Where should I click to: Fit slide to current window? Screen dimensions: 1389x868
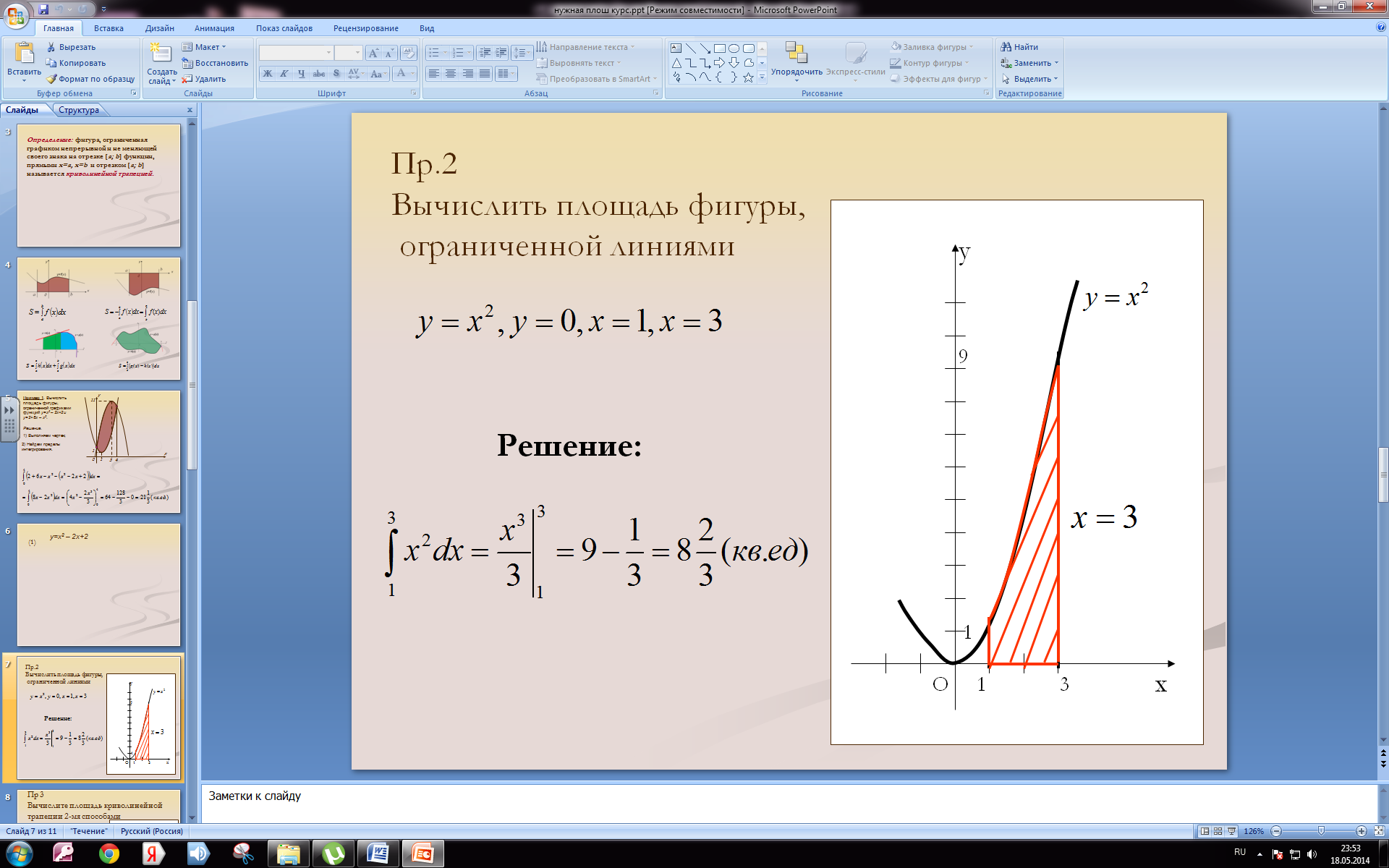1379,831
